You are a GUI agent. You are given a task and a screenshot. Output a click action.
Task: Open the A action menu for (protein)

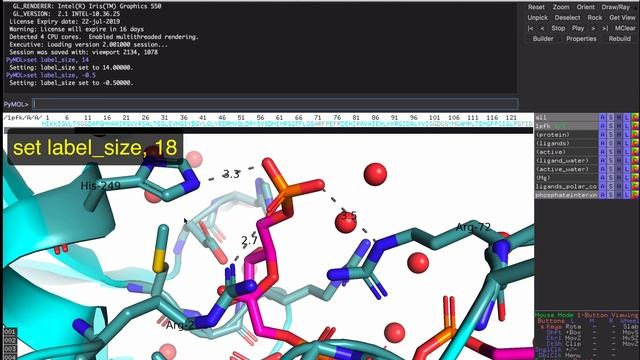(x=602, y=135)
